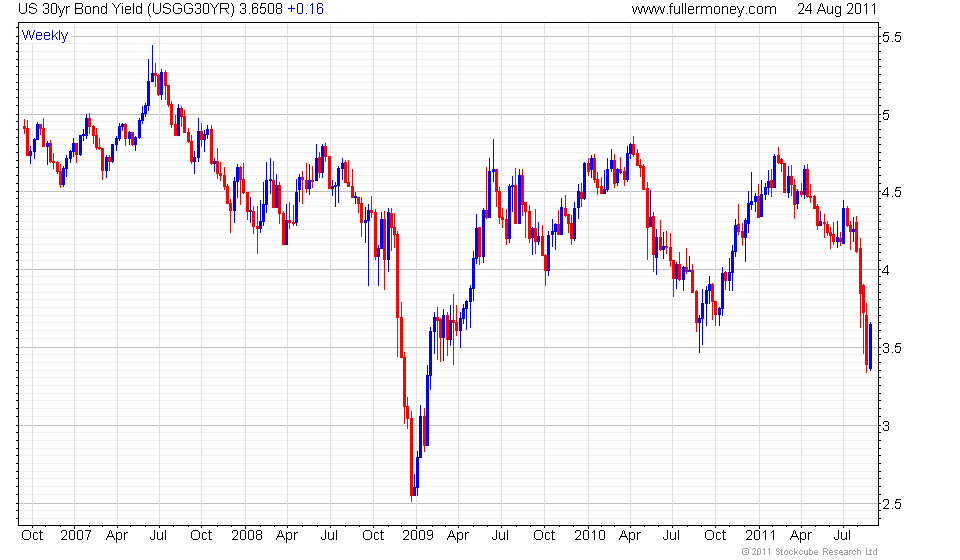
Task: Click the +0.16 change value
Action: [306, 9]
